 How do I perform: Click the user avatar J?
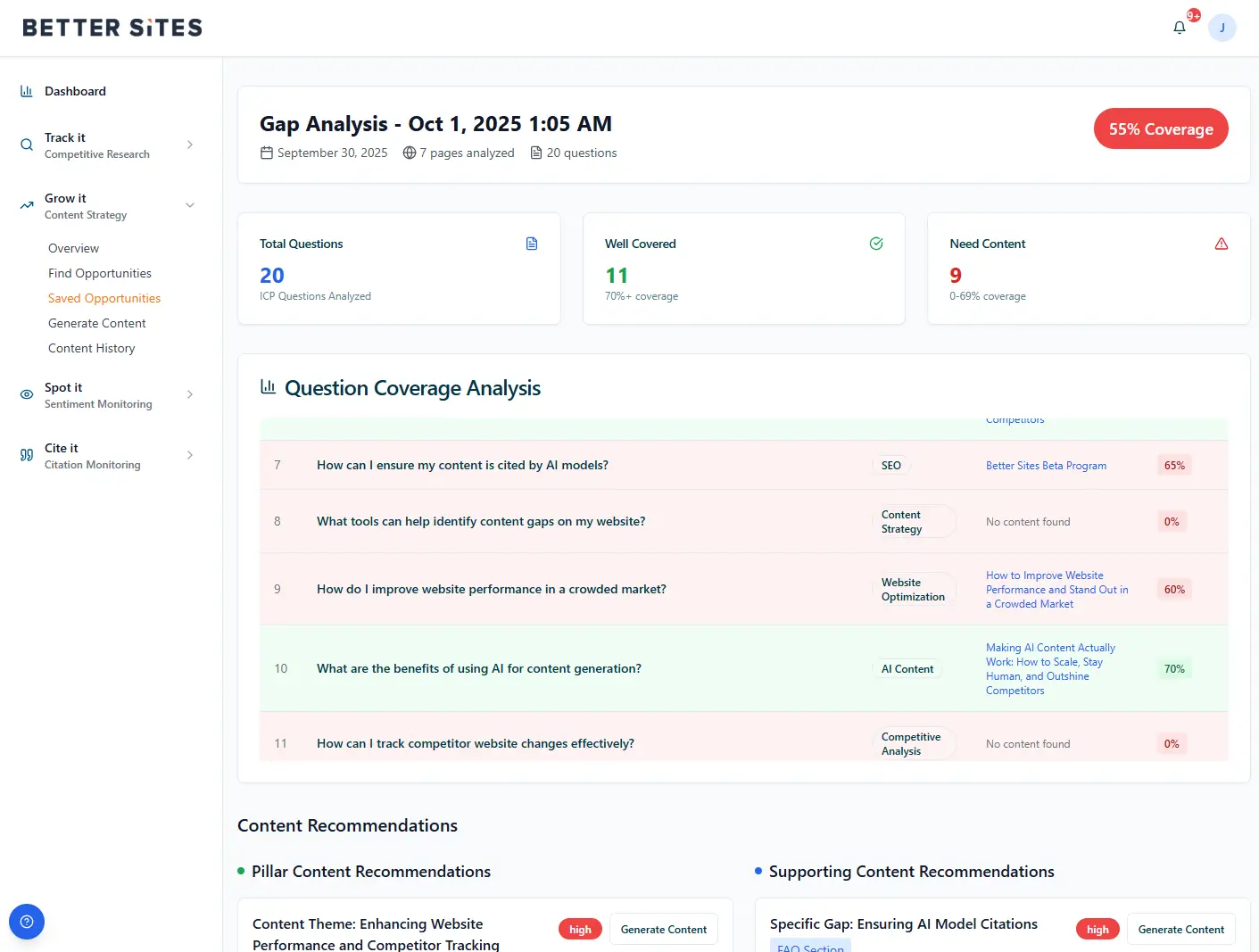pos(1222,28)
